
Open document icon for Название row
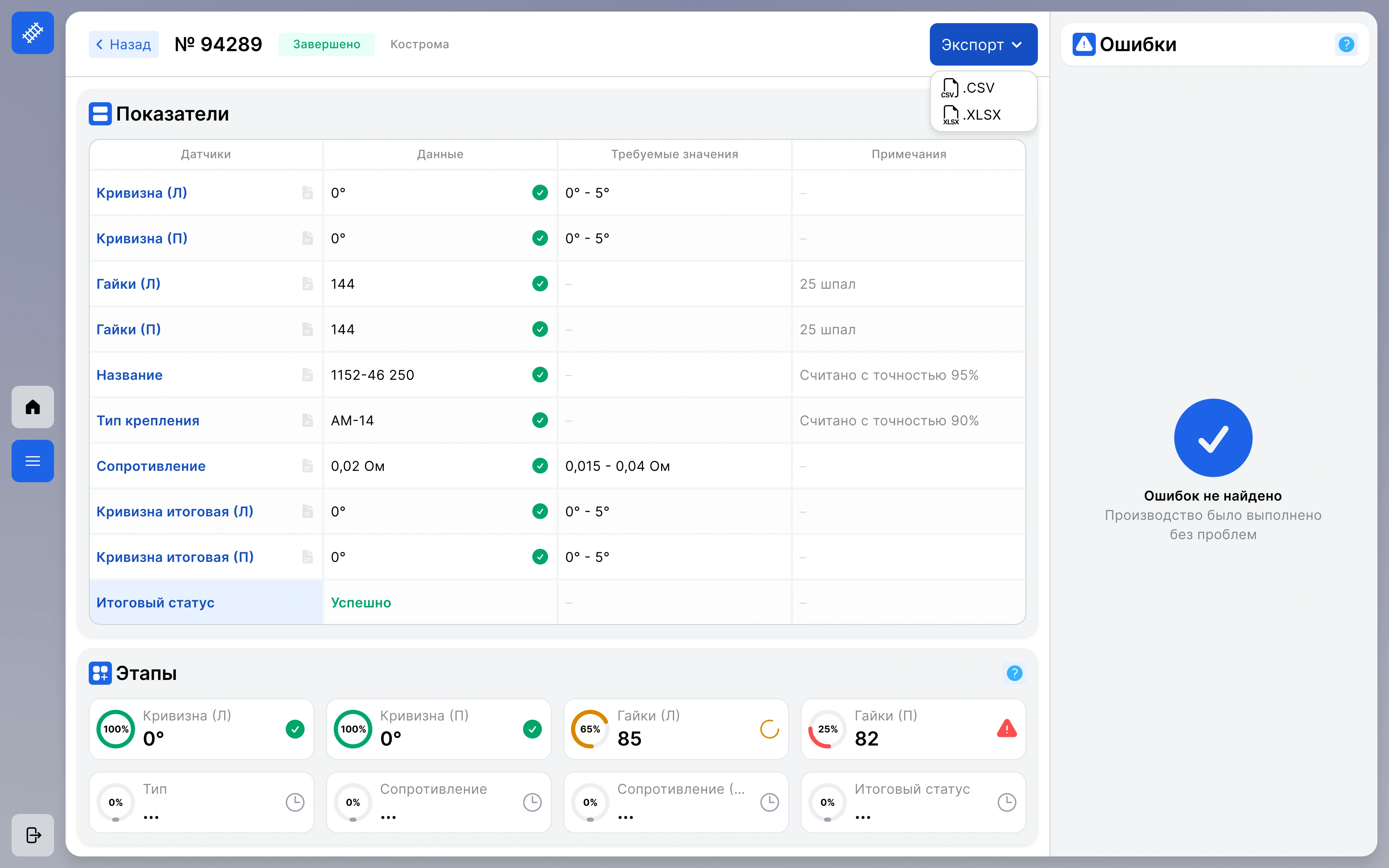[308, 375]
